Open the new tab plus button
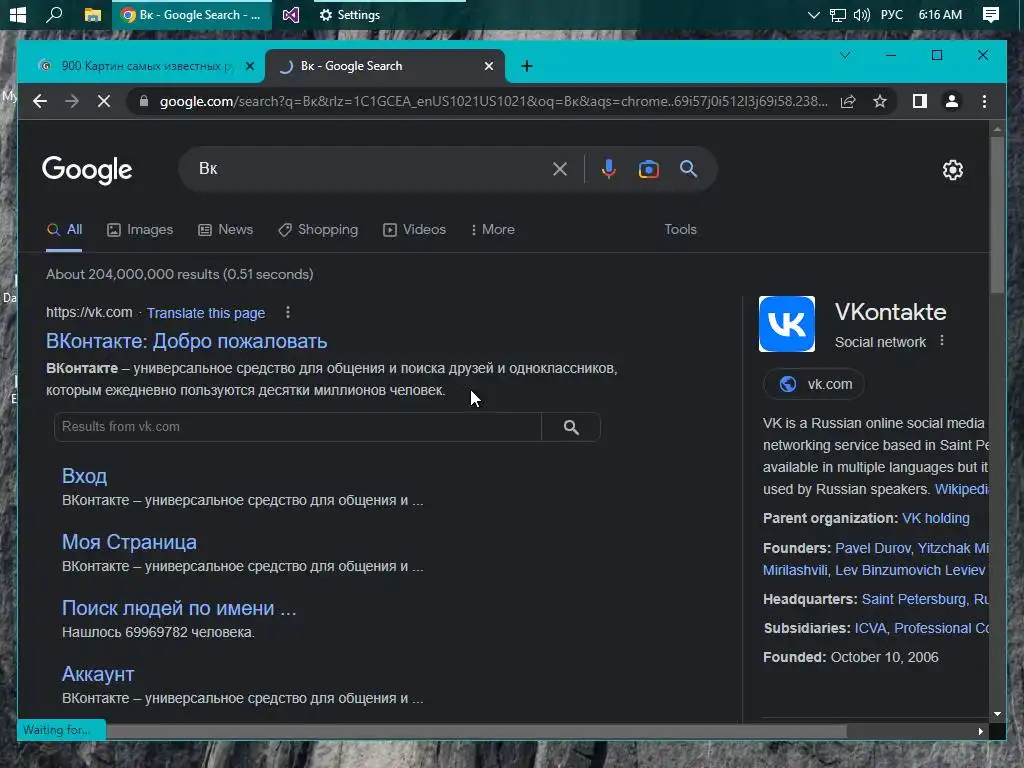Viewport: 1024px width, 768px height. coord(527,66)
